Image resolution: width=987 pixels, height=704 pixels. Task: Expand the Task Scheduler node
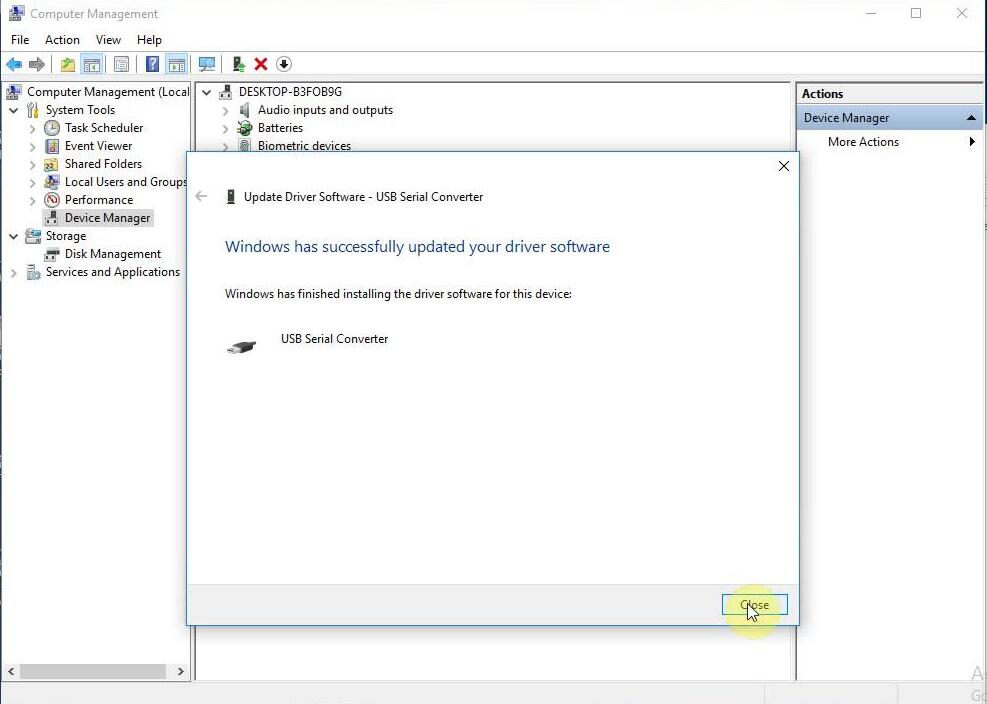(33, 128)
